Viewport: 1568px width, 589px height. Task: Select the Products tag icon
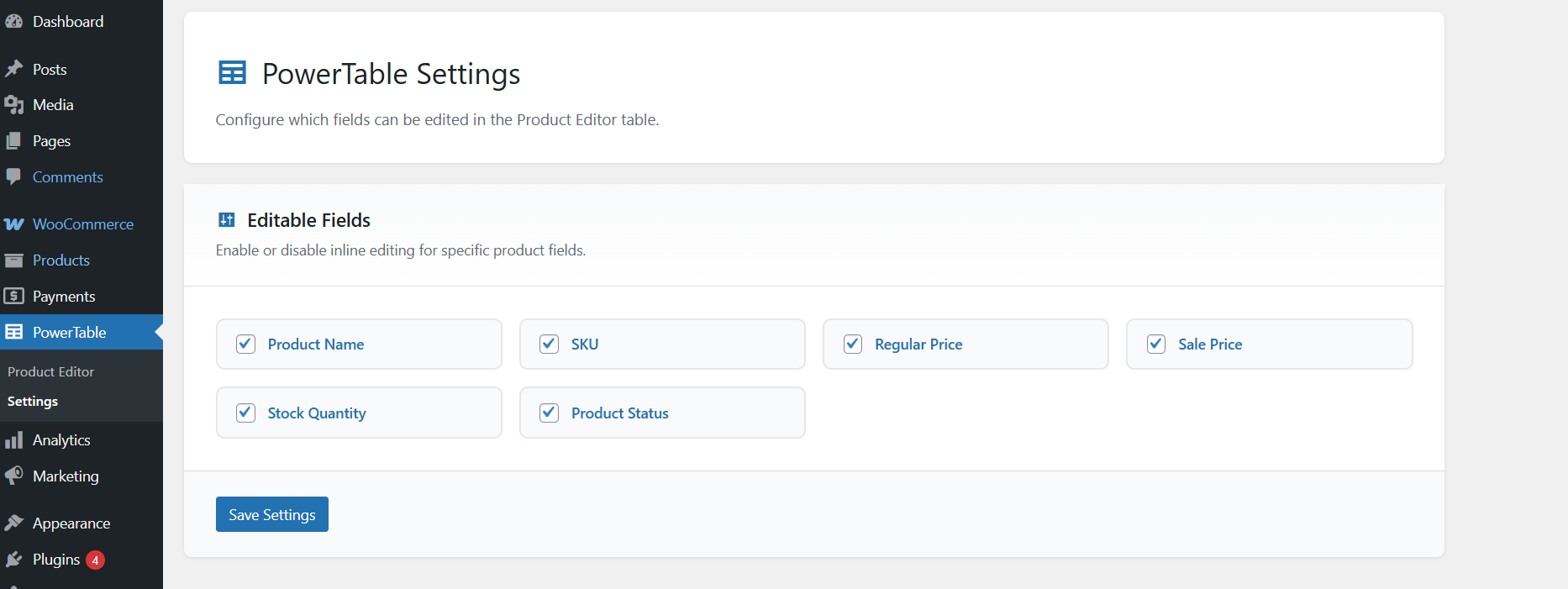pos(14,260)
